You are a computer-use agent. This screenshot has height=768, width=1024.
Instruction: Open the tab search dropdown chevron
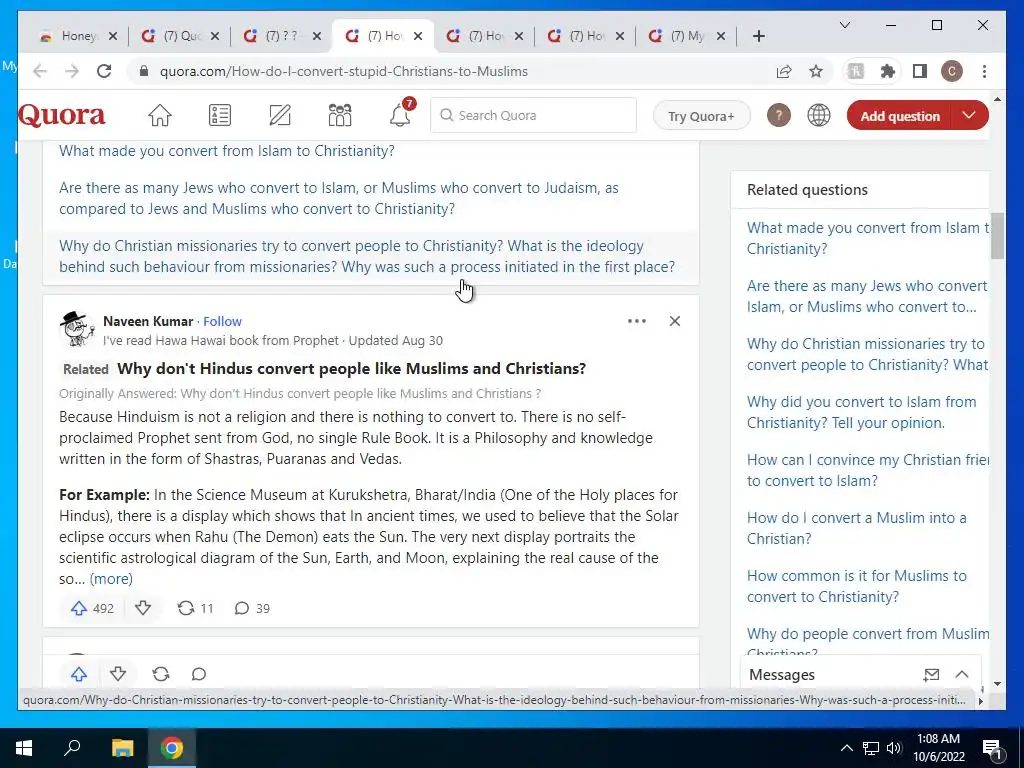click(844, 25)
